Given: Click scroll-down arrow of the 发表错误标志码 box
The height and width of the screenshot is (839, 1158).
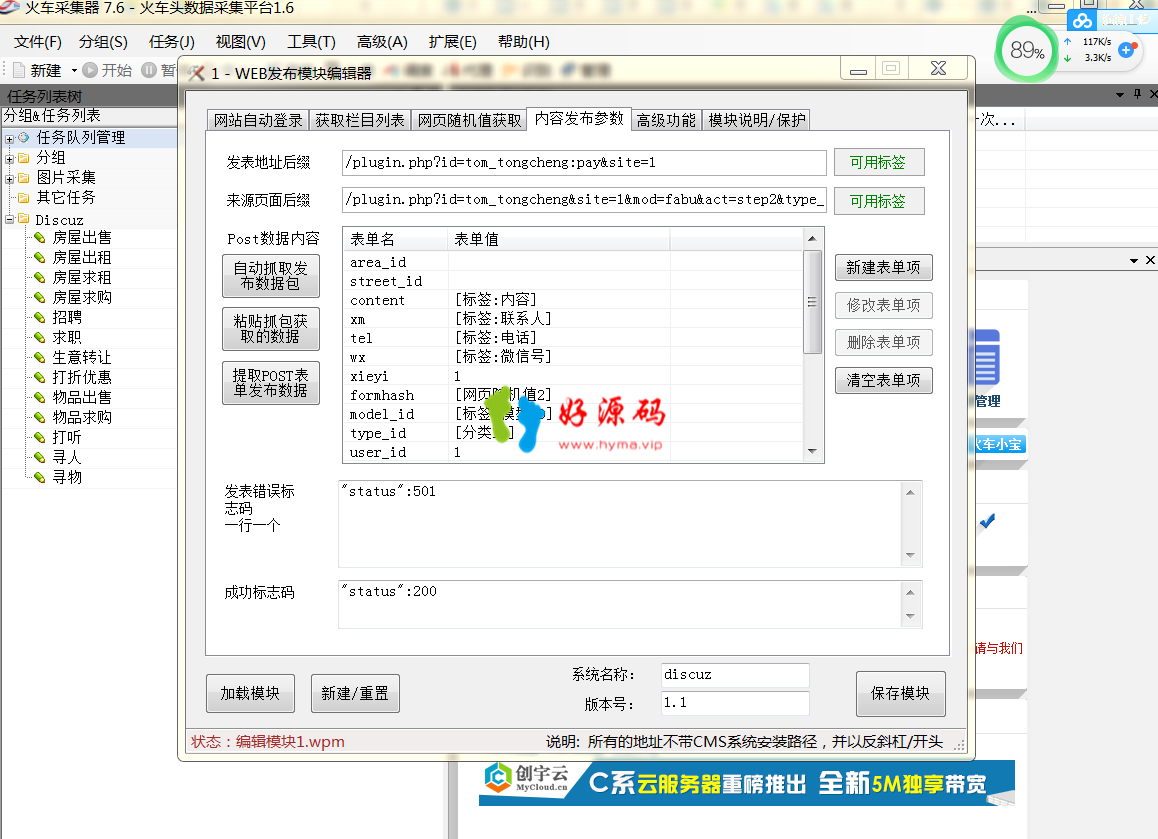Looking at the screenshot, I should pos(911,555).
